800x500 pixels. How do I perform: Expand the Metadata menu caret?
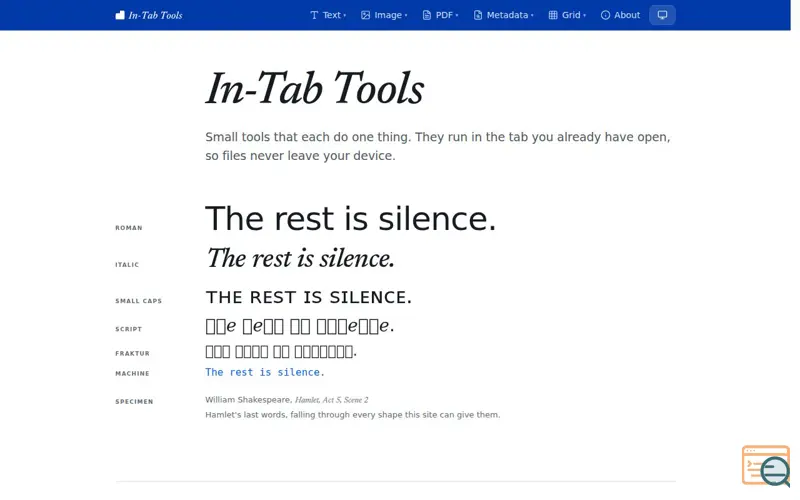(532, 16)
